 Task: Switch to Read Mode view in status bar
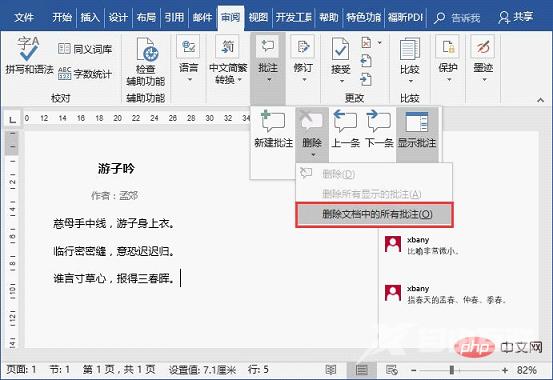click(330, 370)
